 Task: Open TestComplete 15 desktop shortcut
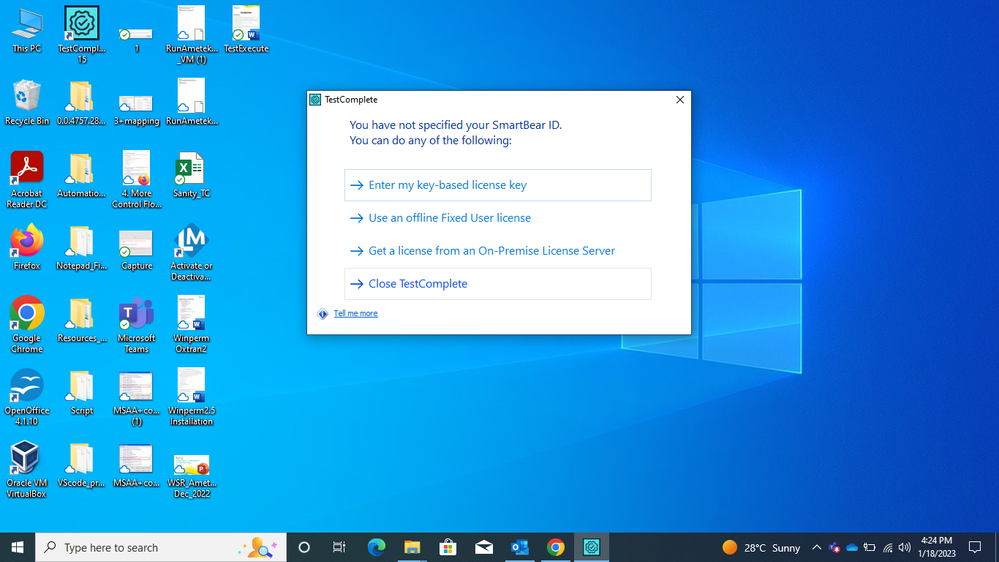click(x=81, y=24)
